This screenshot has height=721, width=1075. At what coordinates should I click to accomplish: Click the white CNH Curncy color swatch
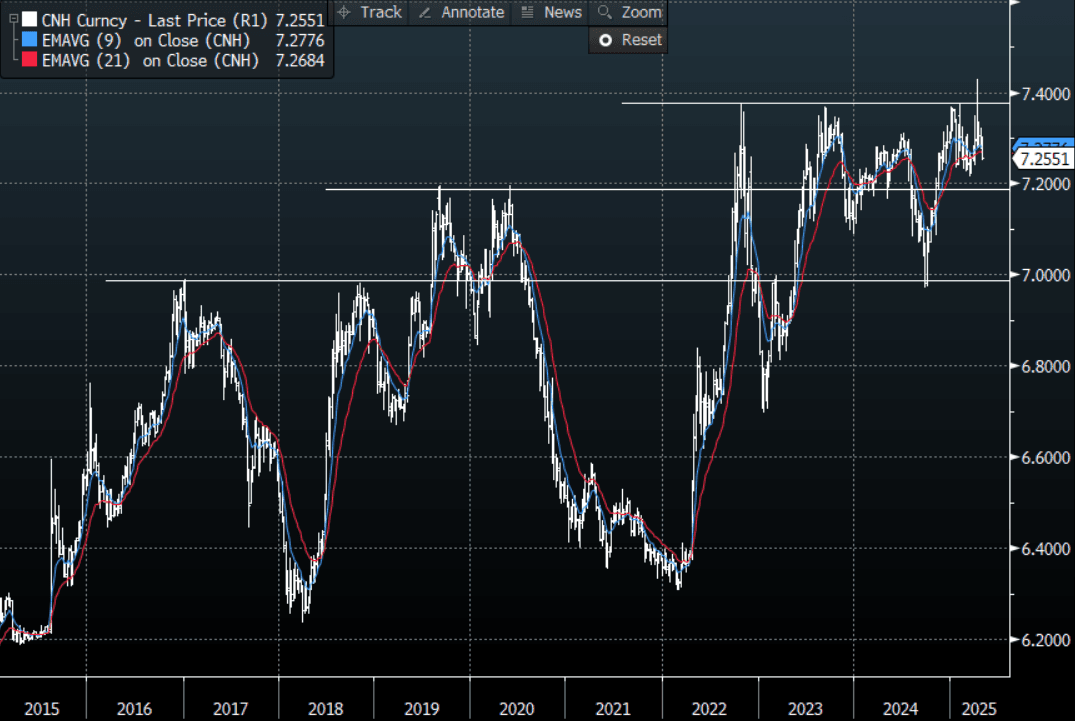pos(29,19)
